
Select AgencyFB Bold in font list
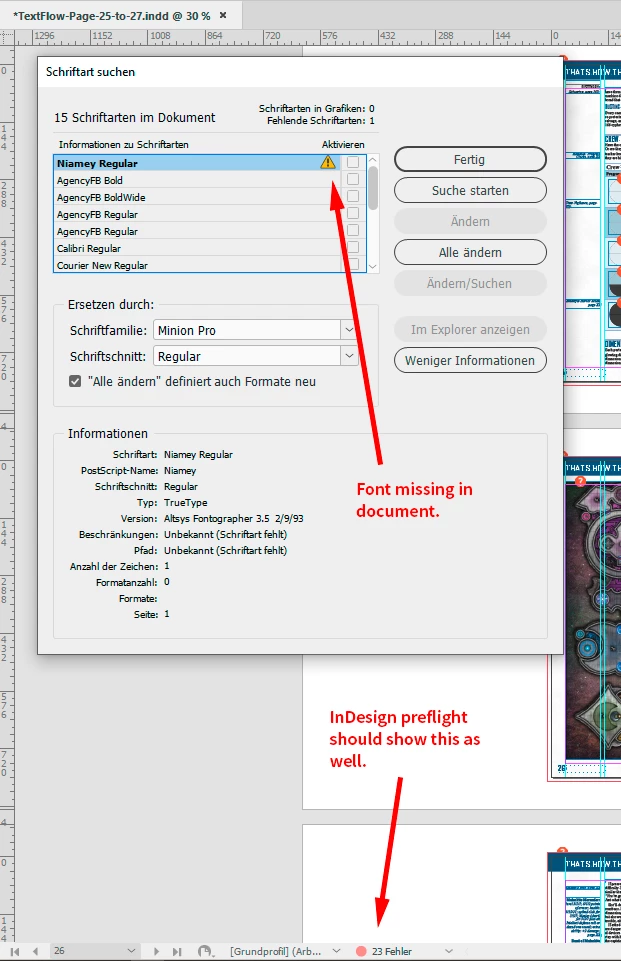[x=197, y=180]
